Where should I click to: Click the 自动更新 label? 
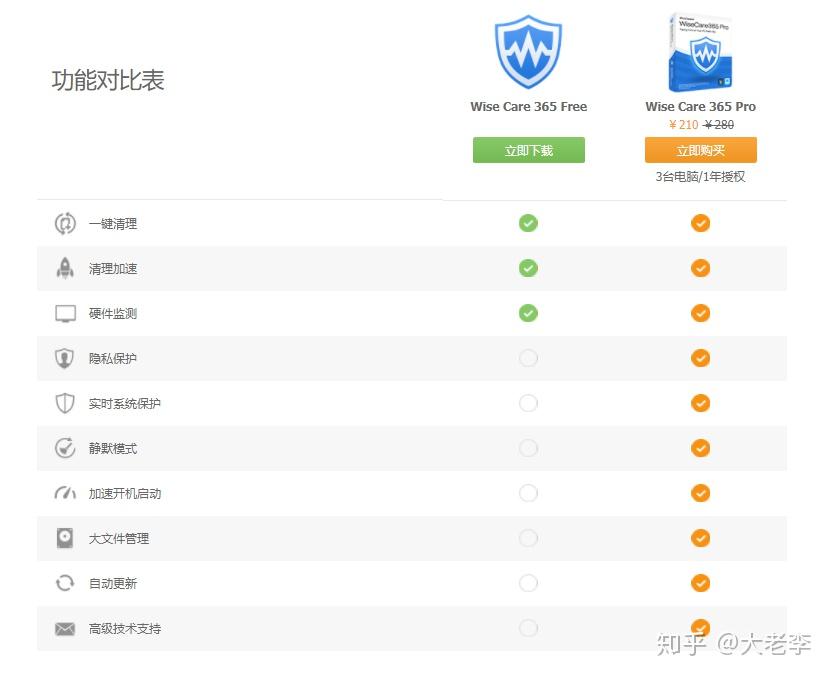(113, 584)
